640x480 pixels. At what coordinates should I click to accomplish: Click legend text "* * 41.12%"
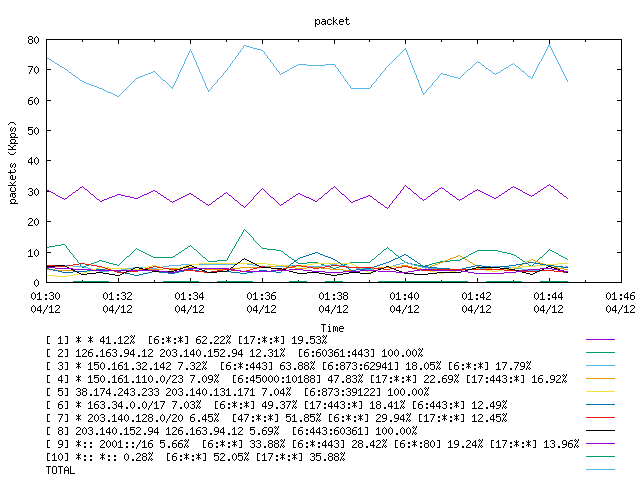[105, 340]
